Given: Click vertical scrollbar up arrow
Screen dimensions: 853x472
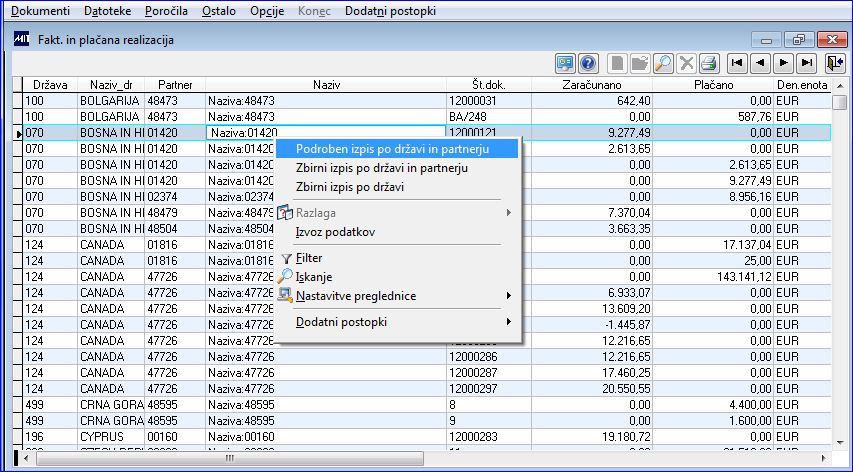Looking at the screenshot, I should (839, 85).
